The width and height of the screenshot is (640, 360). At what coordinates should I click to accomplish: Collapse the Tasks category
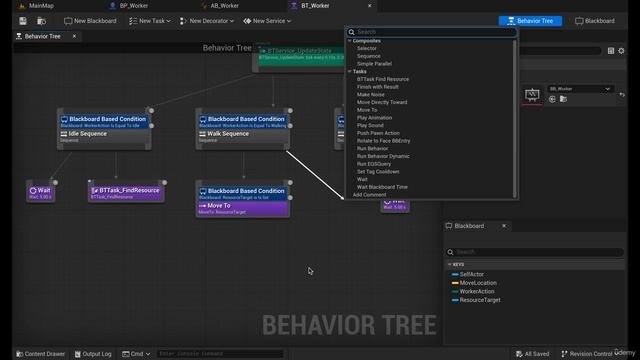coord(349,71)
